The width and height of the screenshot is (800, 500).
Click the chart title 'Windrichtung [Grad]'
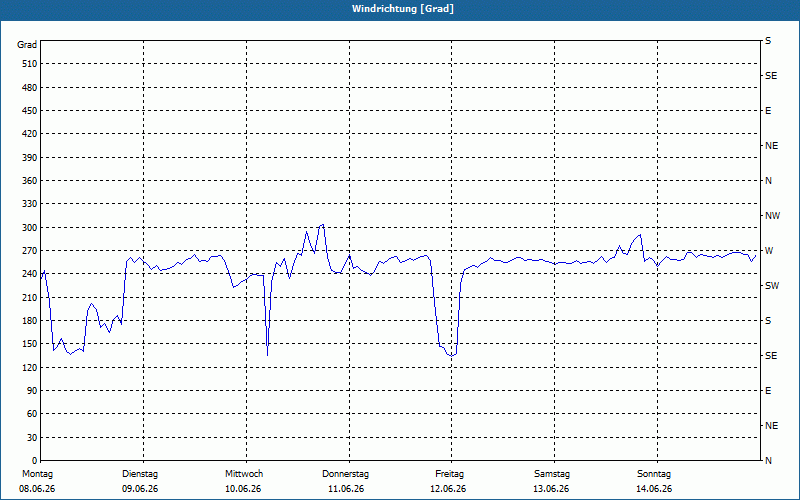[x=403, y=9]
